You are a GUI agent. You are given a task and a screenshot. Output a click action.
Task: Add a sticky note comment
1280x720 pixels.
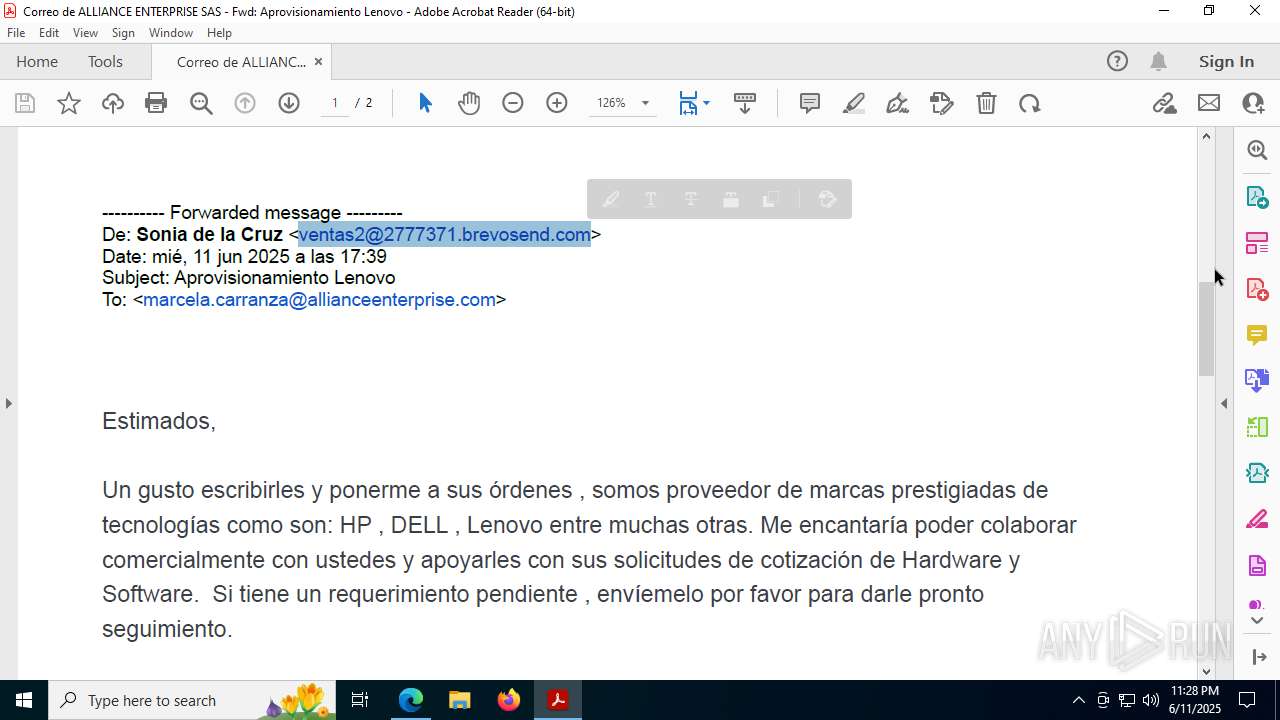(x=810, y=103)
